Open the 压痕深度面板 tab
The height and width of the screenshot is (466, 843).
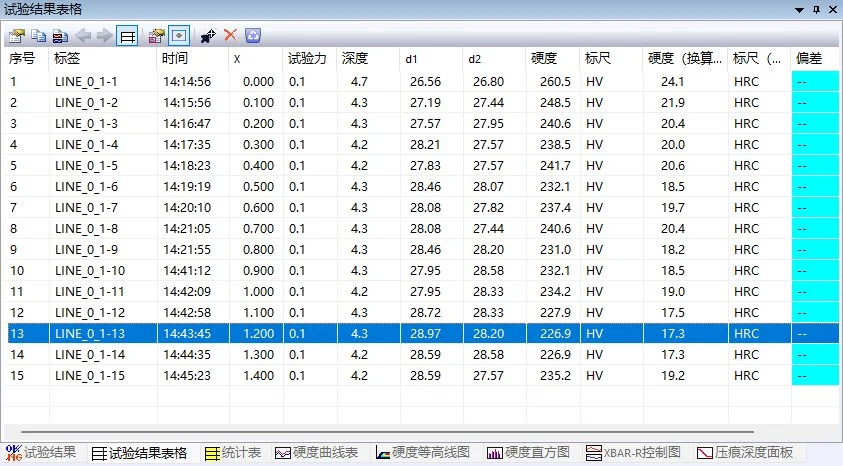click(x=745, y=453)
